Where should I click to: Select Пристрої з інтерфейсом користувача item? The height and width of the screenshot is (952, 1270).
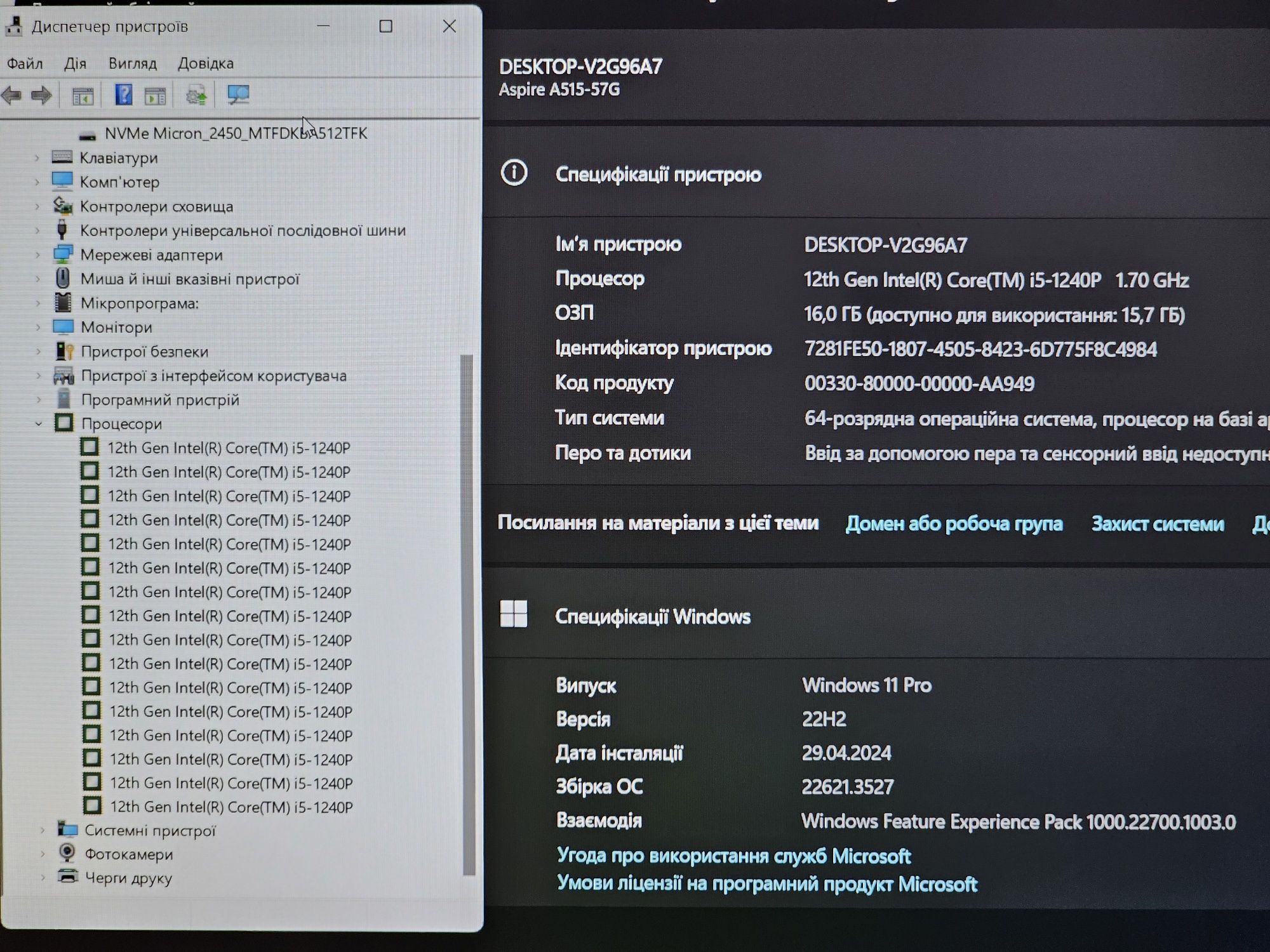tap(213, 376)
